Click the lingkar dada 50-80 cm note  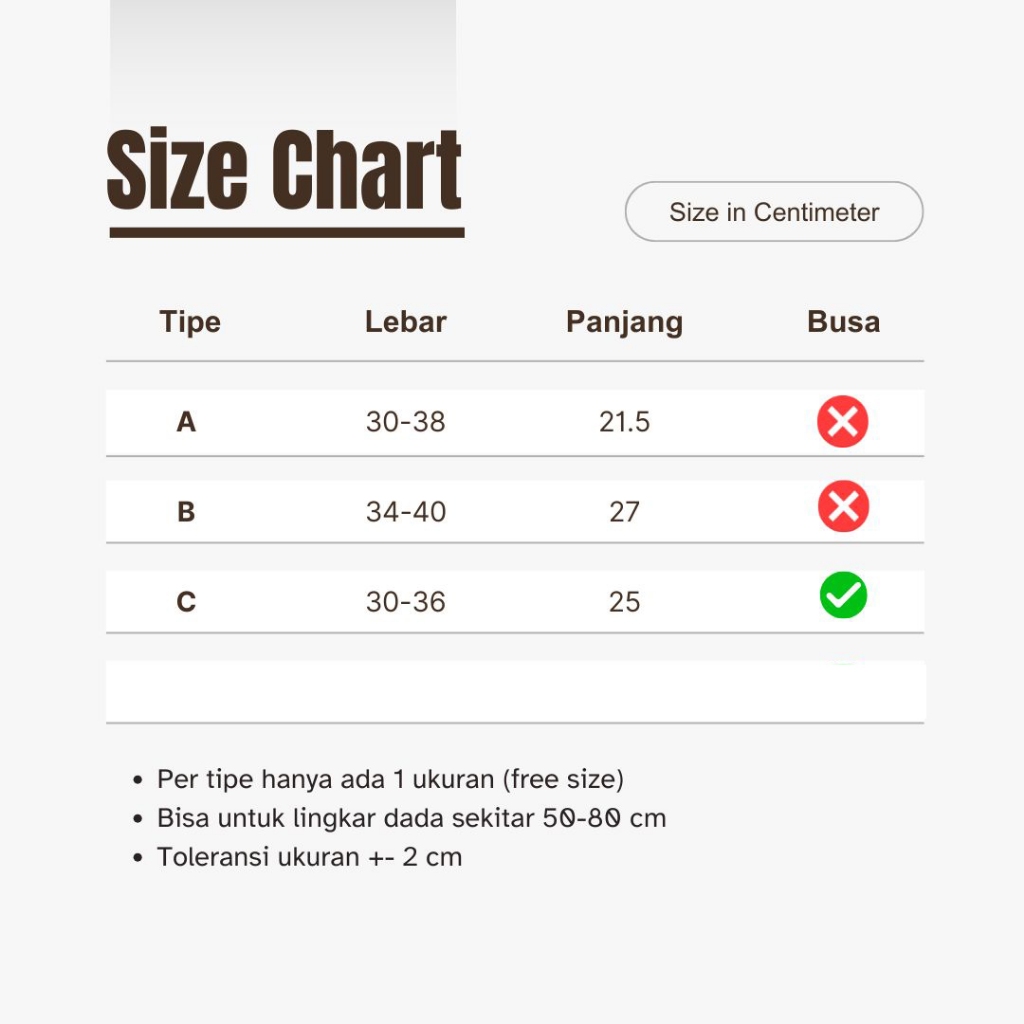click(411, 818)
